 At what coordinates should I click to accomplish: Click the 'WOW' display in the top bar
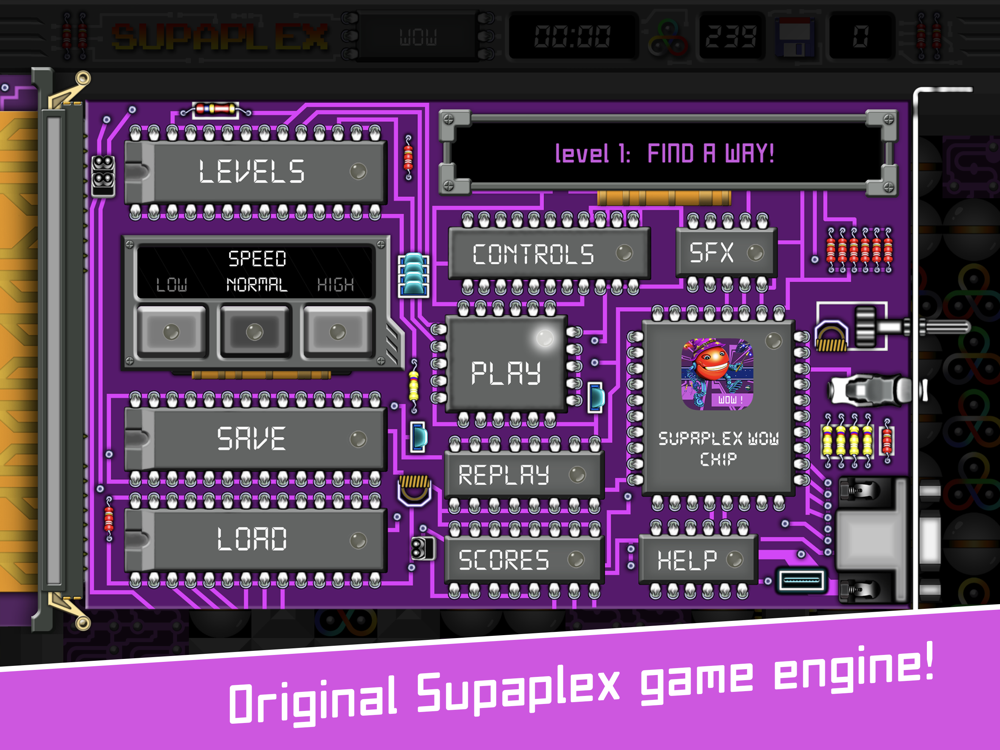point(418,38)
